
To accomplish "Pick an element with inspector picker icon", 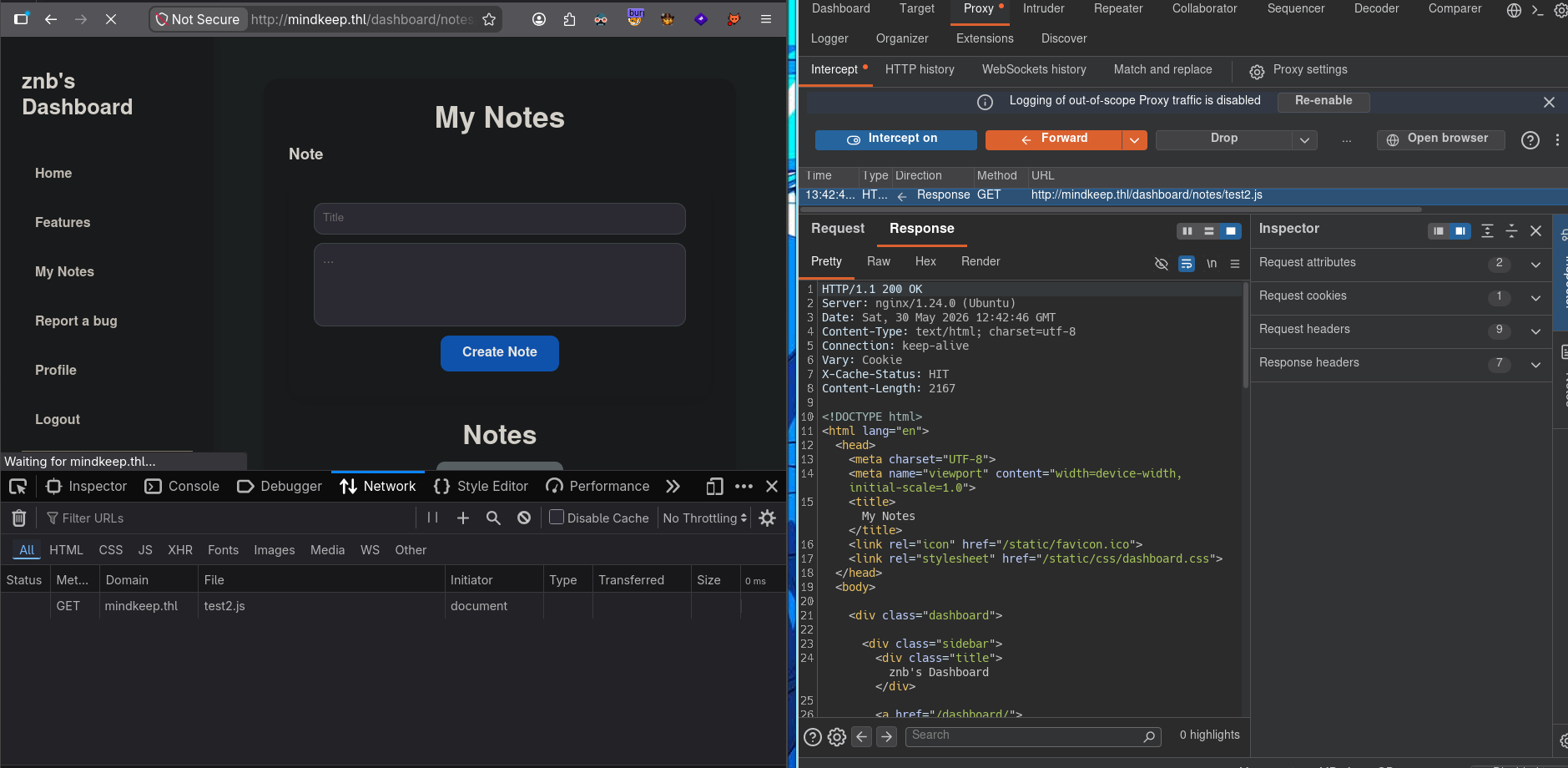I will (18, 487).
